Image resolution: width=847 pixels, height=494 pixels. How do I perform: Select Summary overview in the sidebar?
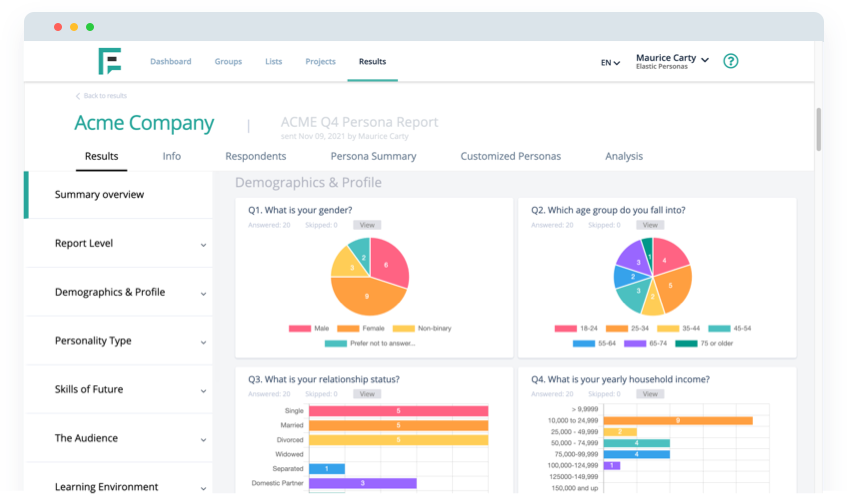click(119, 194)
